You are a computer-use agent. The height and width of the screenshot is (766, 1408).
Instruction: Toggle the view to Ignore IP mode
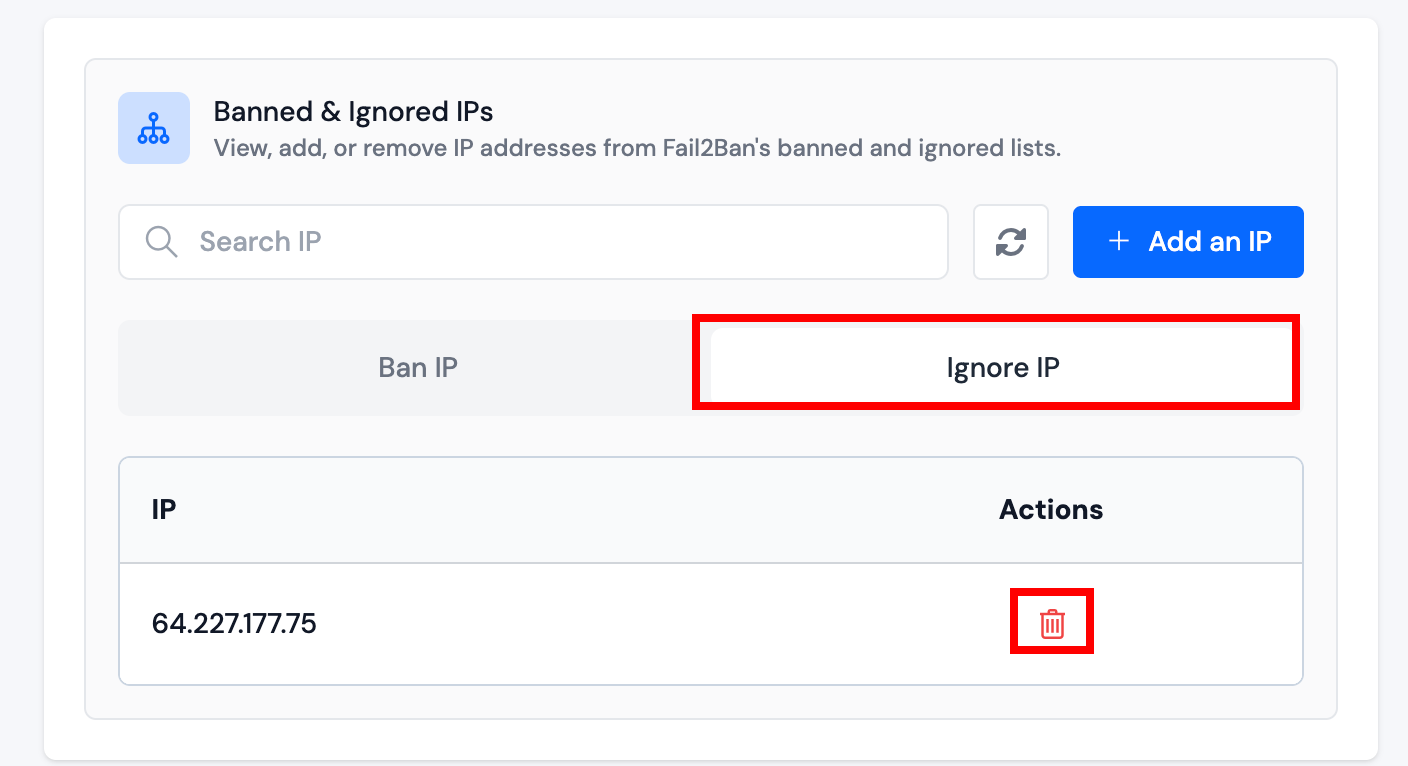[1001, 367]
